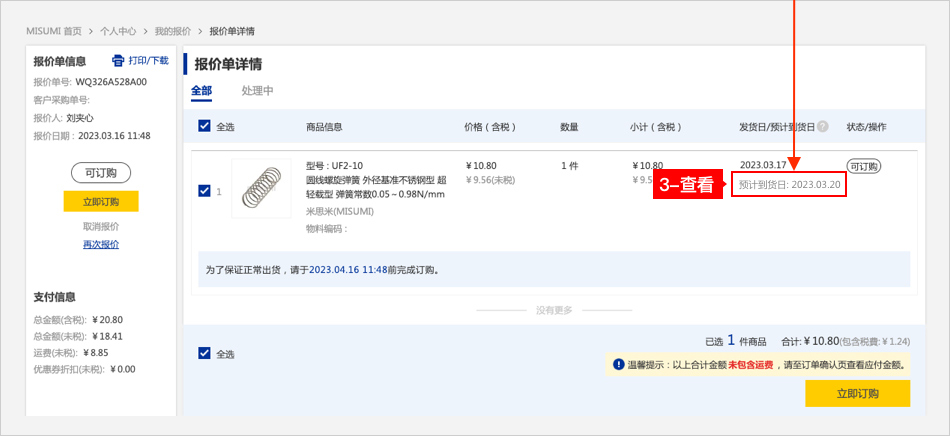The height and width of the screenshot is (436, 950).
Task: Click the printer icon beside 打印/下载
Action: pos(118,61)
